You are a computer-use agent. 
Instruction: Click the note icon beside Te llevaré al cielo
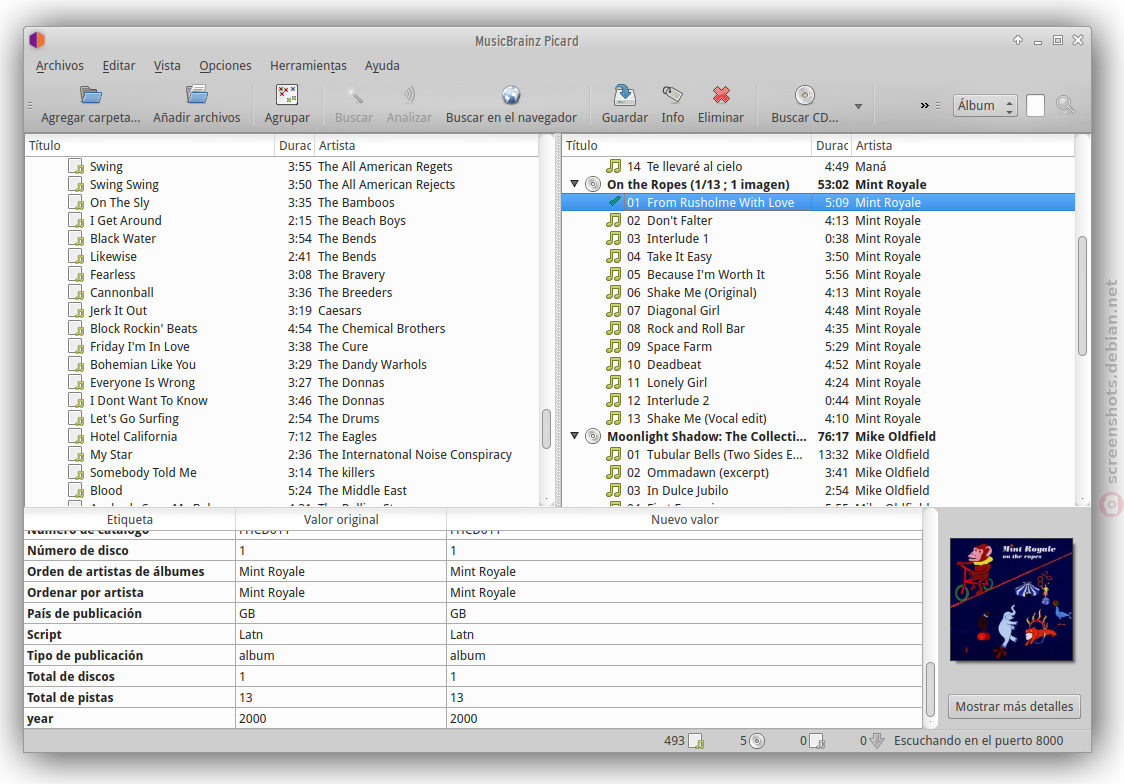pos(614,166)
